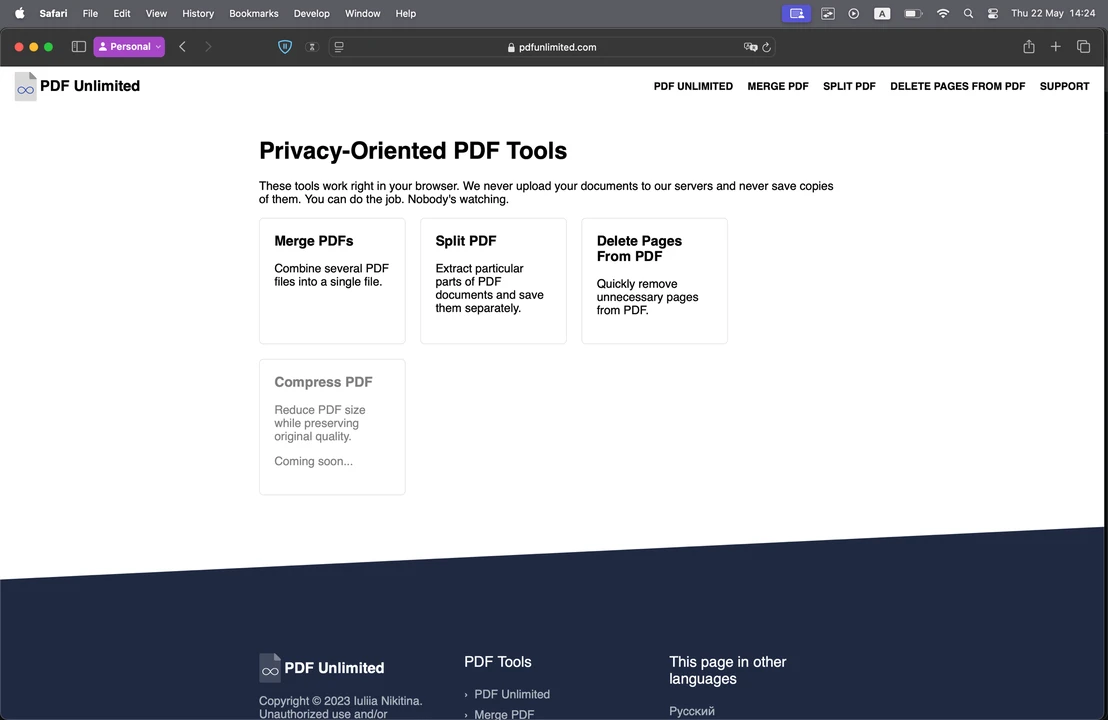Click the play circle menu bar icon

coord(854,13)
